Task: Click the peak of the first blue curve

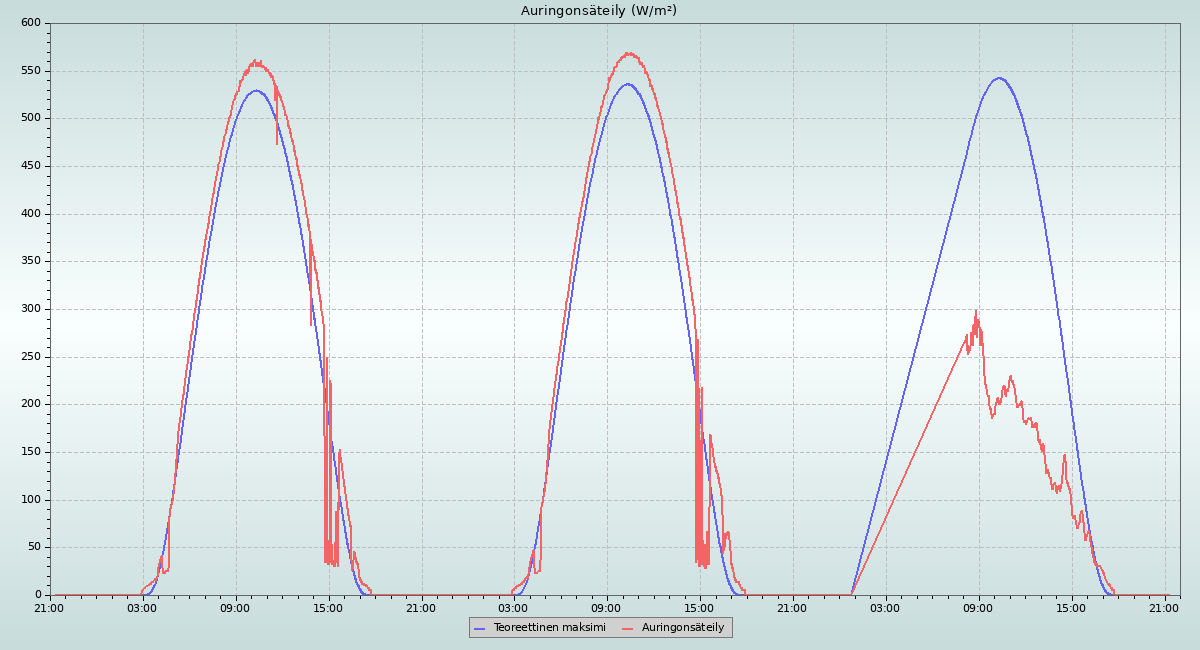Action: [256, 91]
